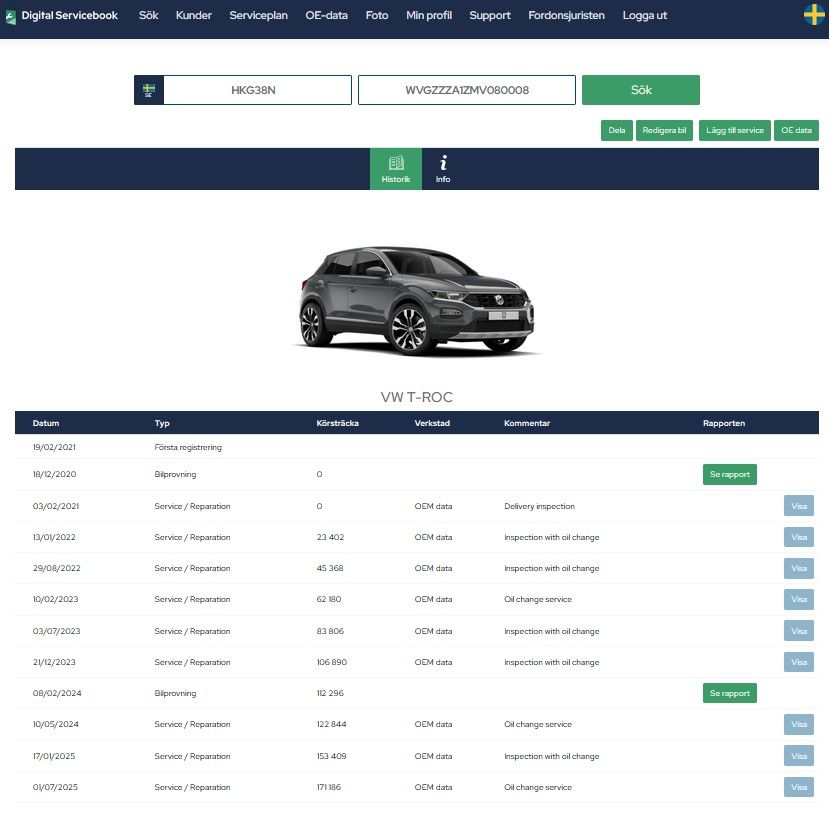Click Lägg till service button
The height and width of the screenshot is (821, 829).
734,130
